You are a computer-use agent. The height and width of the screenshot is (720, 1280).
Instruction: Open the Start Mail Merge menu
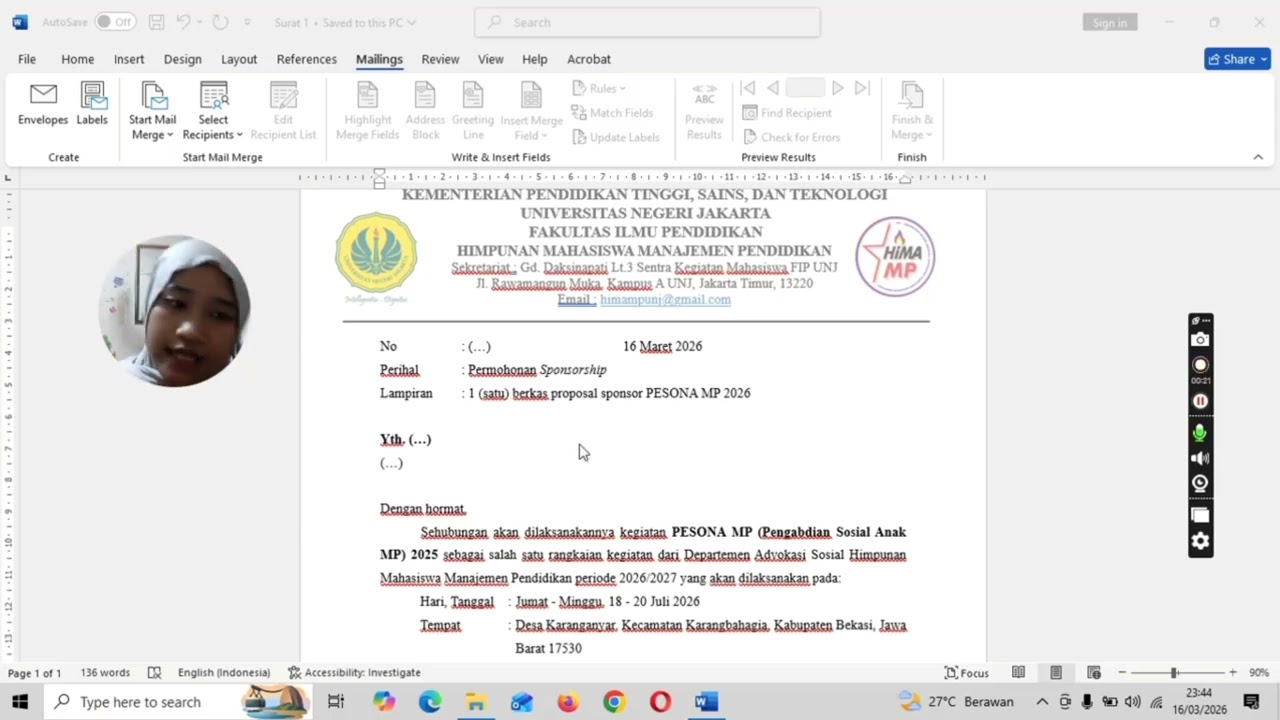152,111
